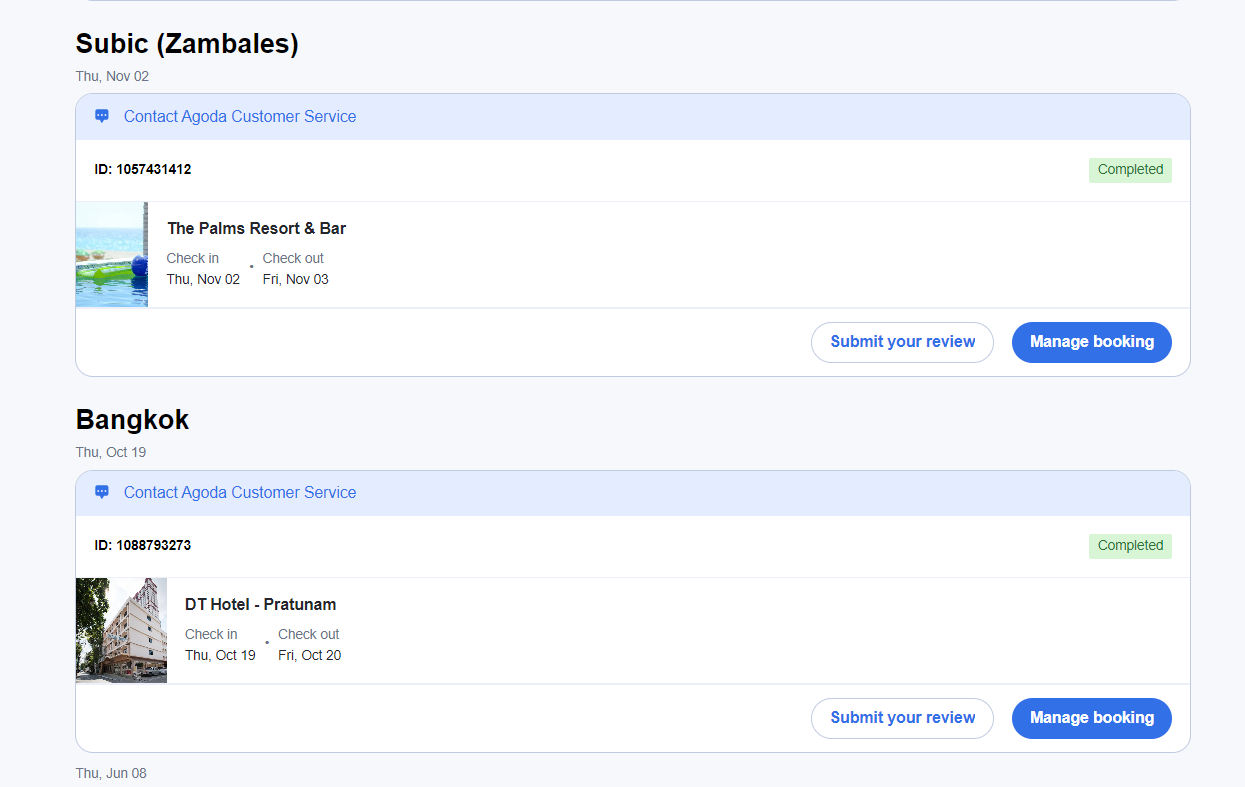Manage booking for The Palms Resort & Bar
The image size is (1245, 787).
click(x=1091, y=342)
